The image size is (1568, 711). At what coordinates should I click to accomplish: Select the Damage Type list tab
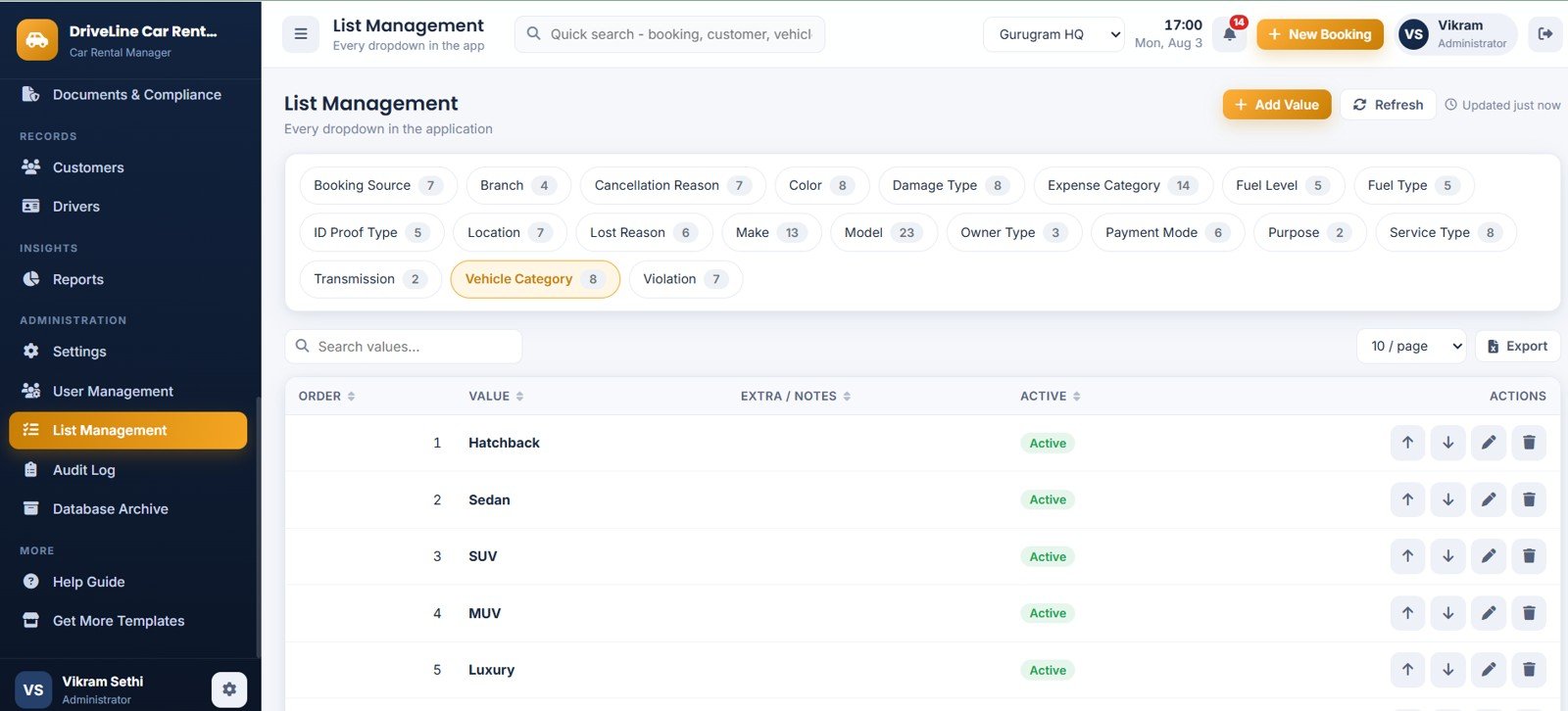pyautogui.click(x=952, y=185)
